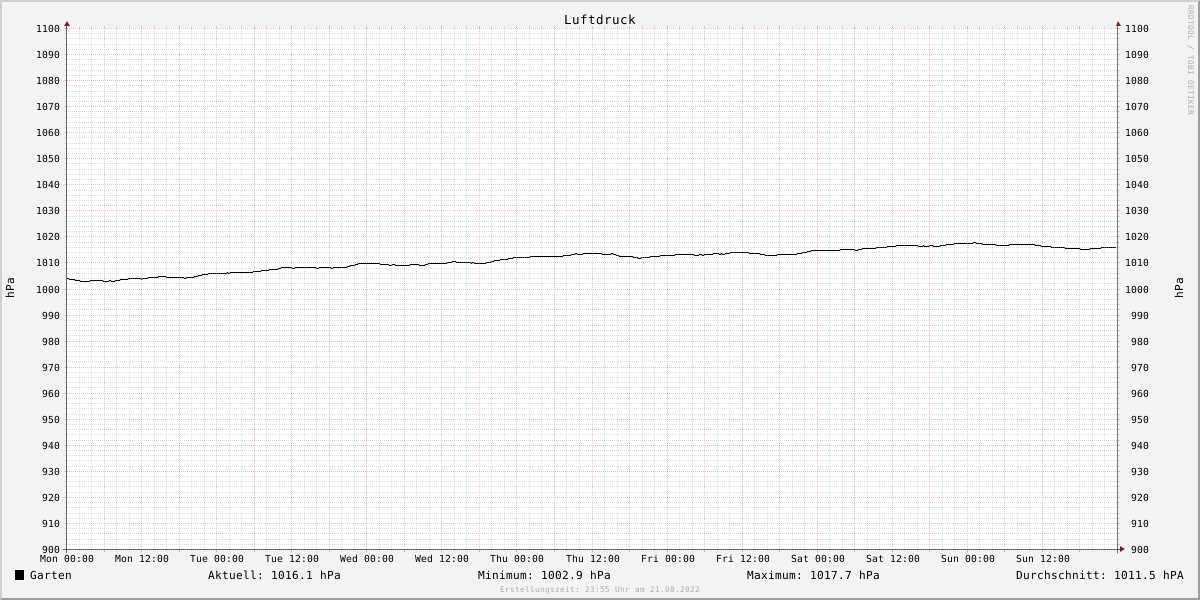Image resolution: width=1200 pixels, height=600 pixels.
Task: Click 1100 on the right y-axis
Action: [x=1137, y=29]
